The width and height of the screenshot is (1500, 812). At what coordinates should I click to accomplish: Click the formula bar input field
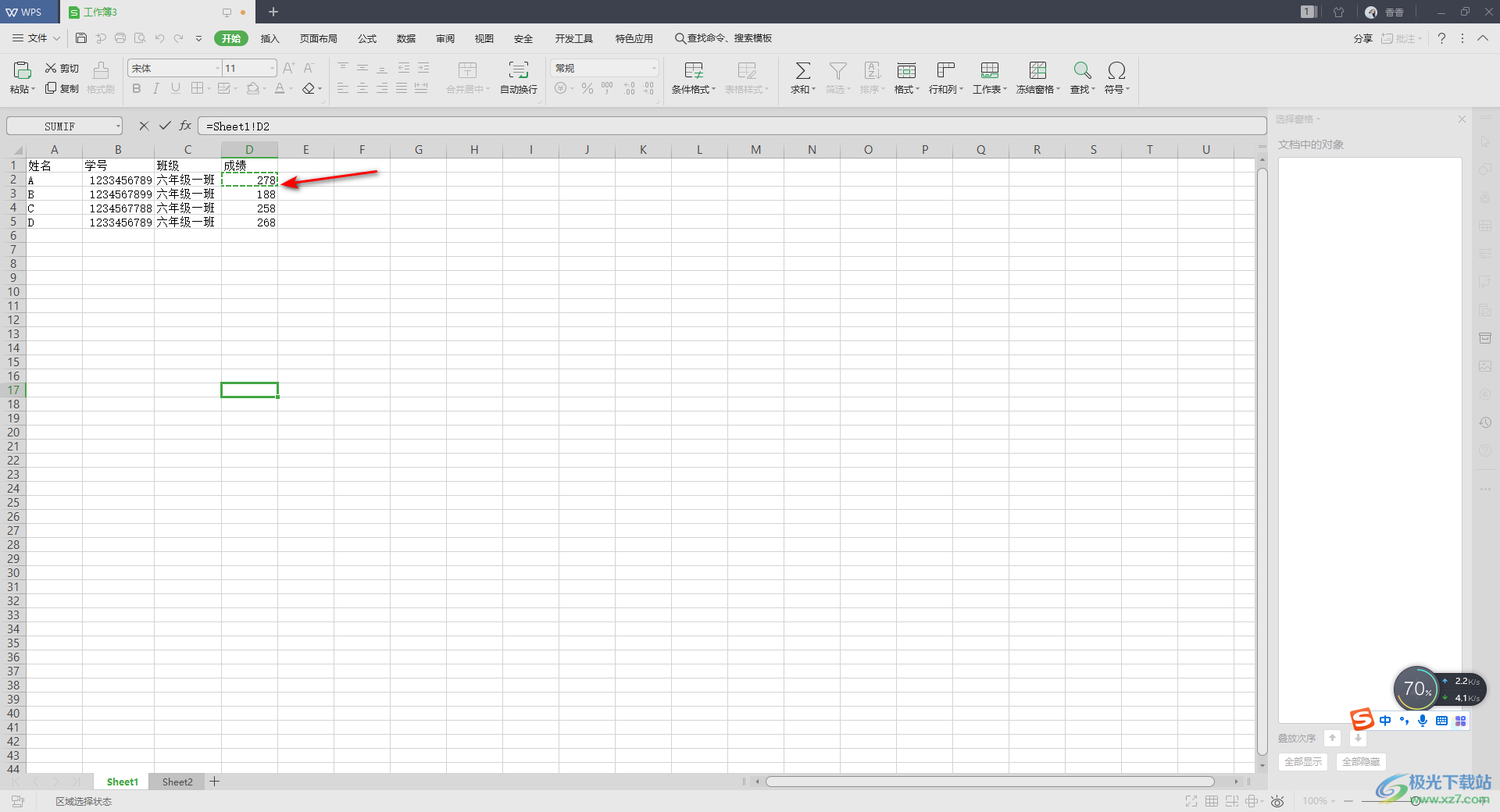click(x=732, y=126)
